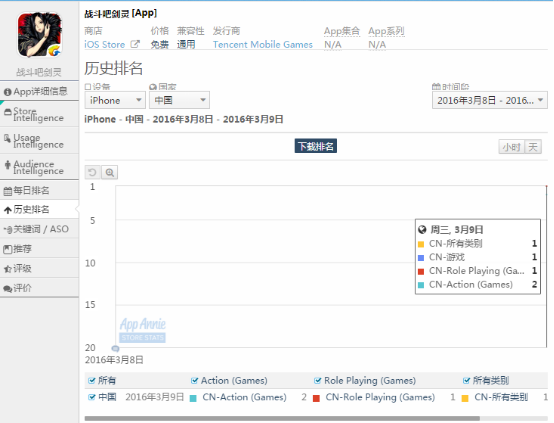Click the external link icon after iOS Store

tap(135, 44)
